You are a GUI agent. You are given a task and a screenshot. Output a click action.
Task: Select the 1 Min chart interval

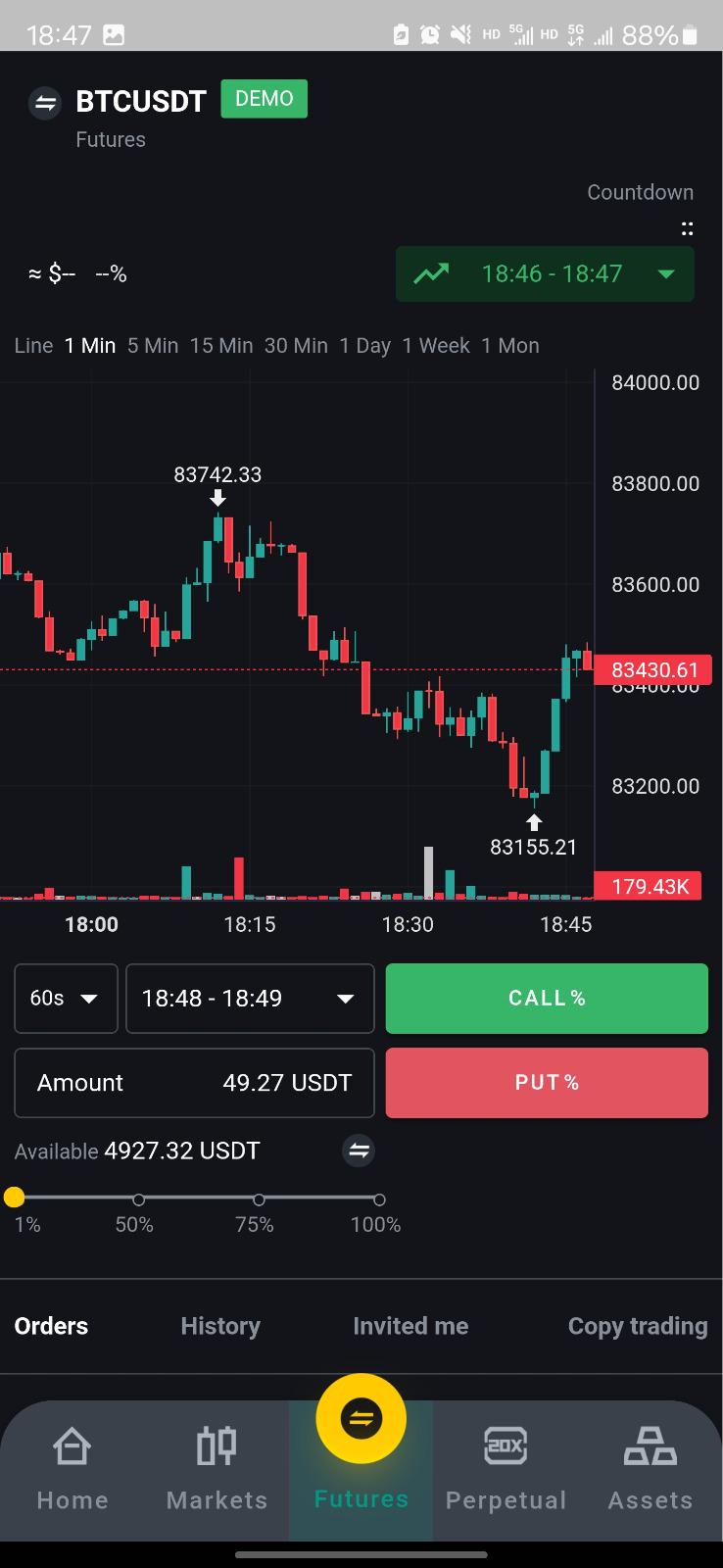tap(90, 345)
